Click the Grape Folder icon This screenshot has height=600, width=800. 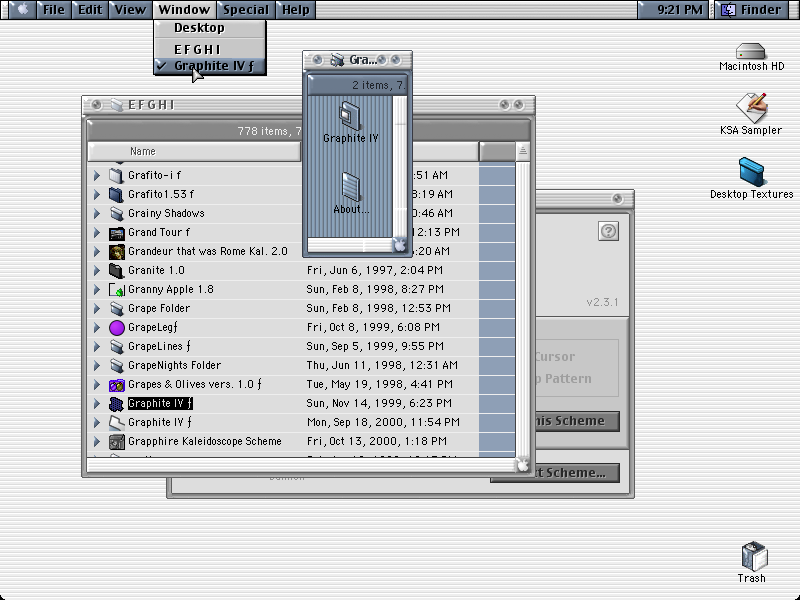(116, 309)
